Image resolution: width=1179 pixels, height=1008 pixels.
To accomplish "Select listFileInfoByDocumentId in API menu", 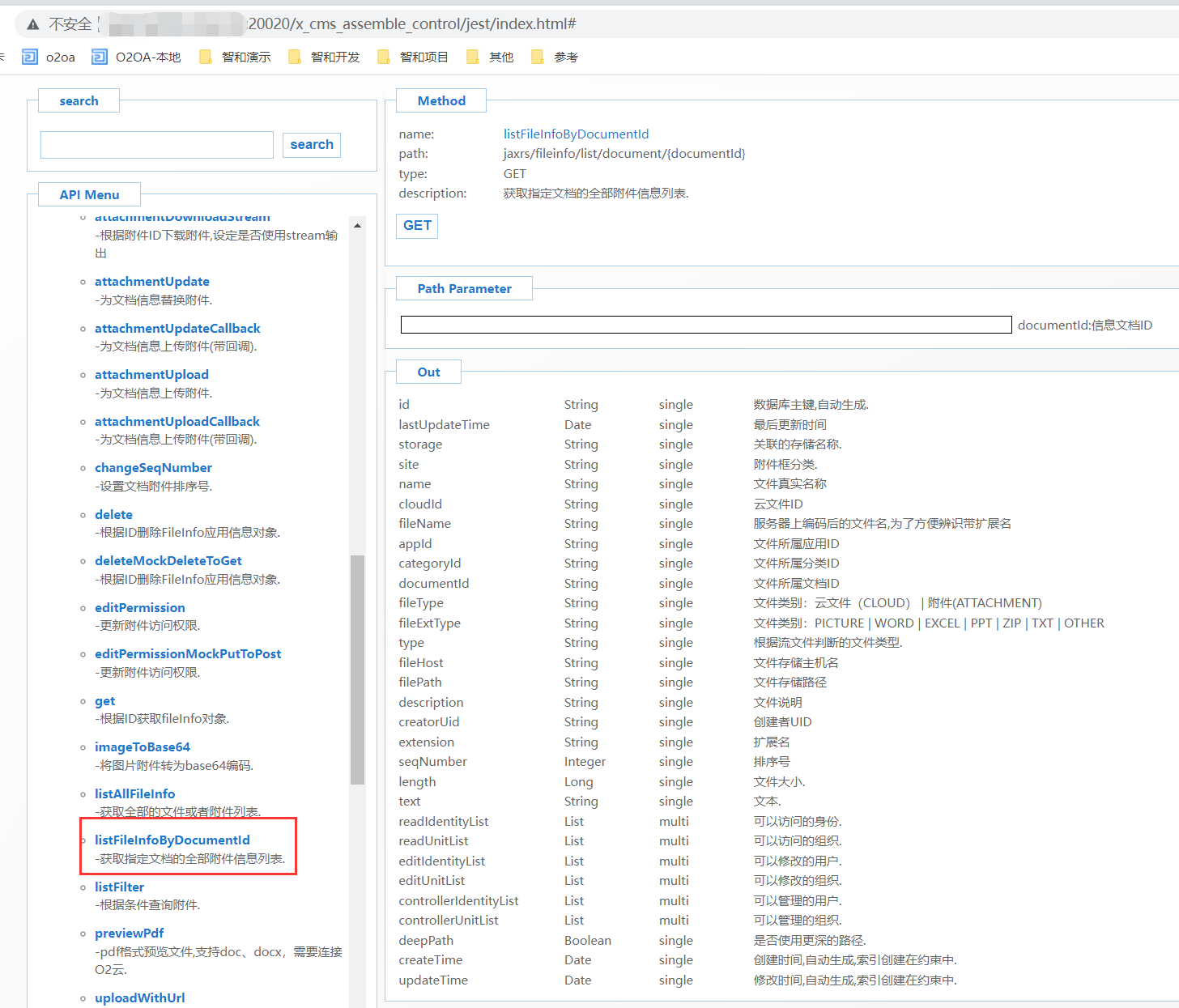I will 172,840.
